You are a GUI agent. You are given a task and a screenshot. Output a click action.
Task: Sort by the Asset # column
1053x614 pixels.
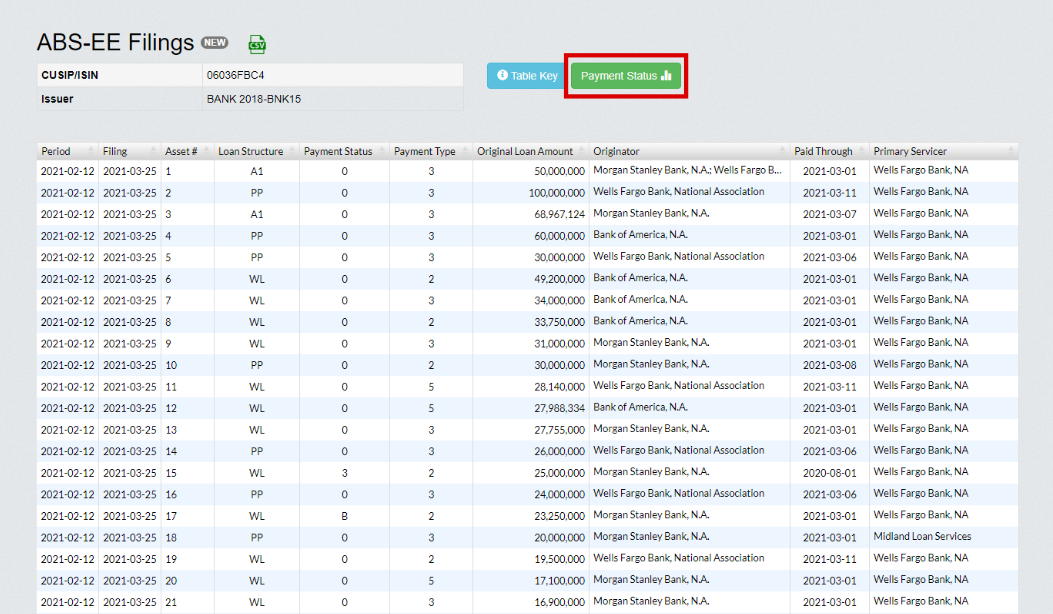181,151
